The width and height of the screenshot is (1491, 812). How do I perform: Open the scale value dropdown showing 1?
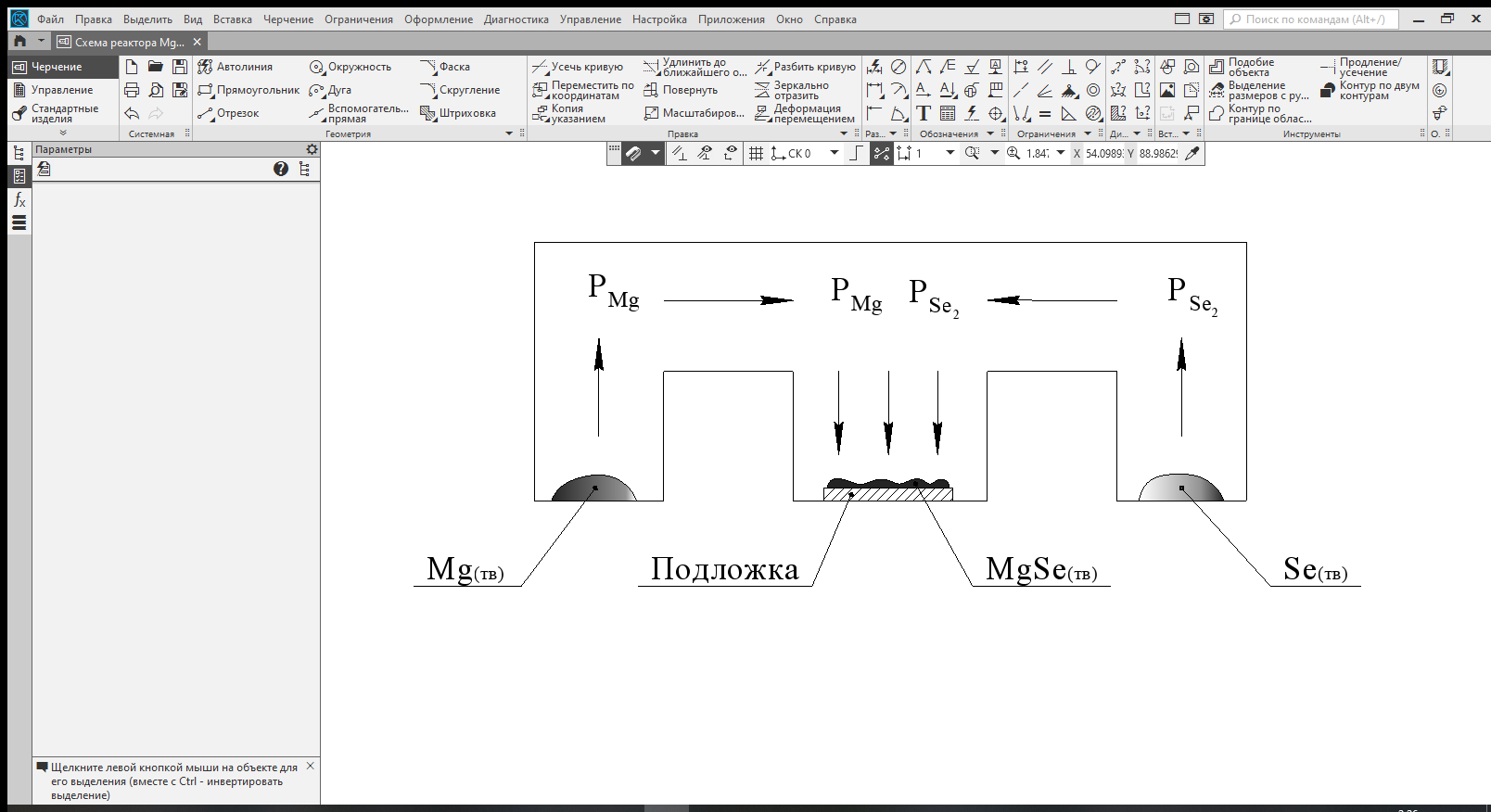pos(949,153)
